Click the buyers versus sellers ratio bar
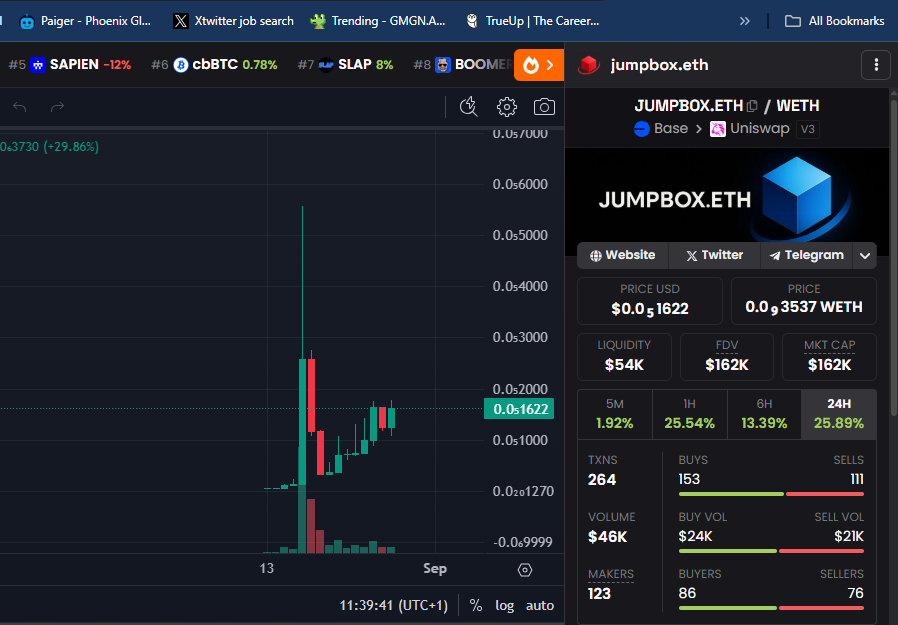 771,608
